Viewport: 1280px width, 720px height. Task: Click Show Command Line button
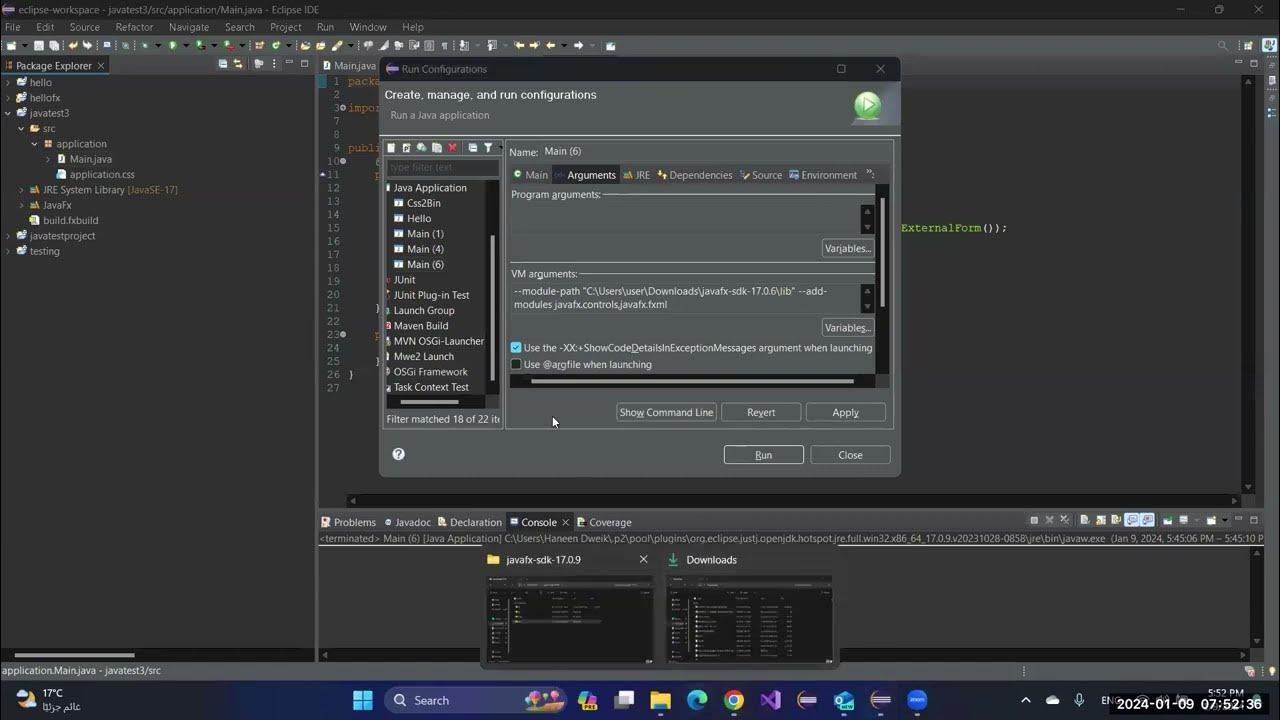tap(666, 412)
